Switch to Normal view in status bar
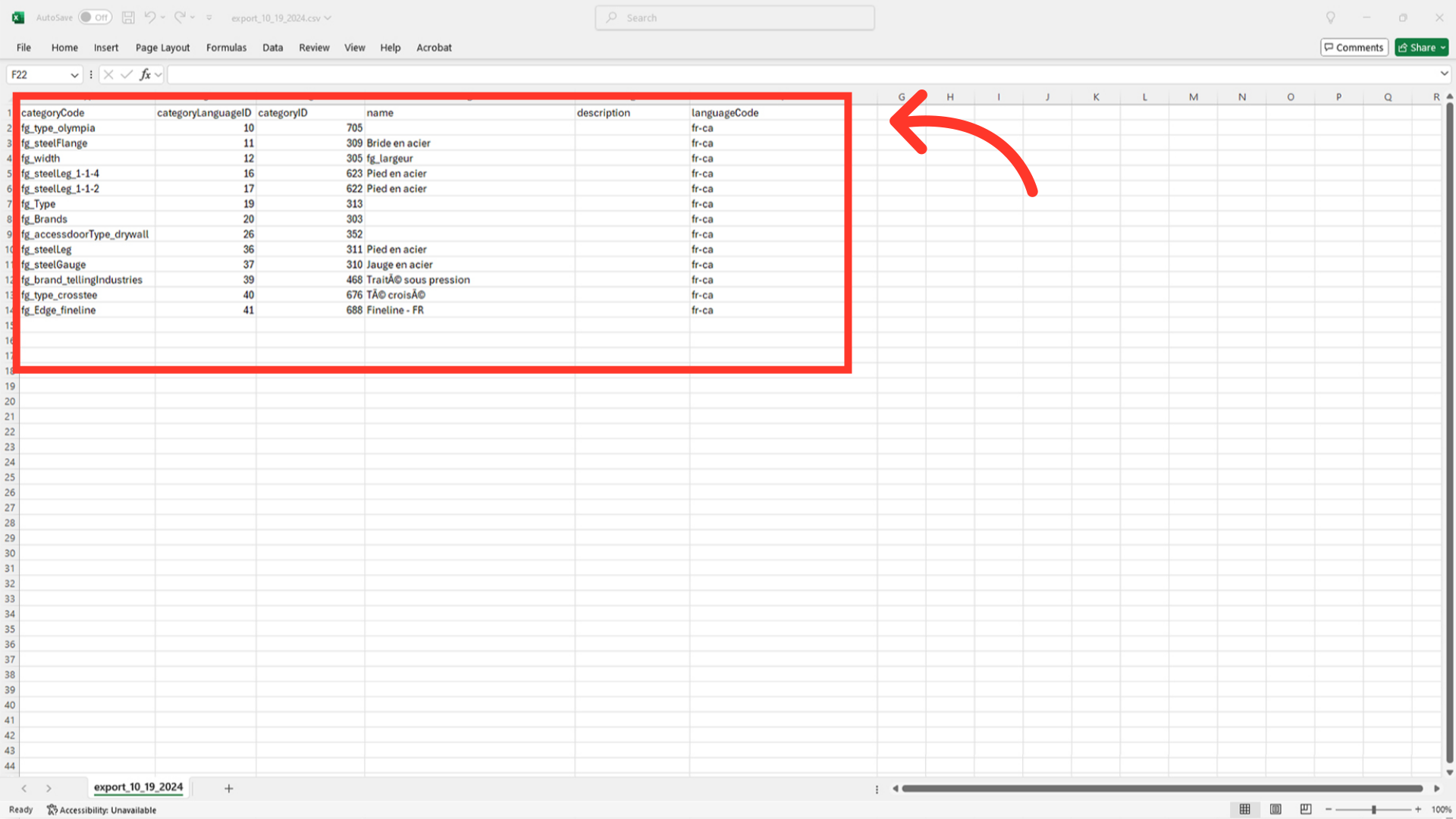The image size is (1456, 819). (x=1244, y=809)
